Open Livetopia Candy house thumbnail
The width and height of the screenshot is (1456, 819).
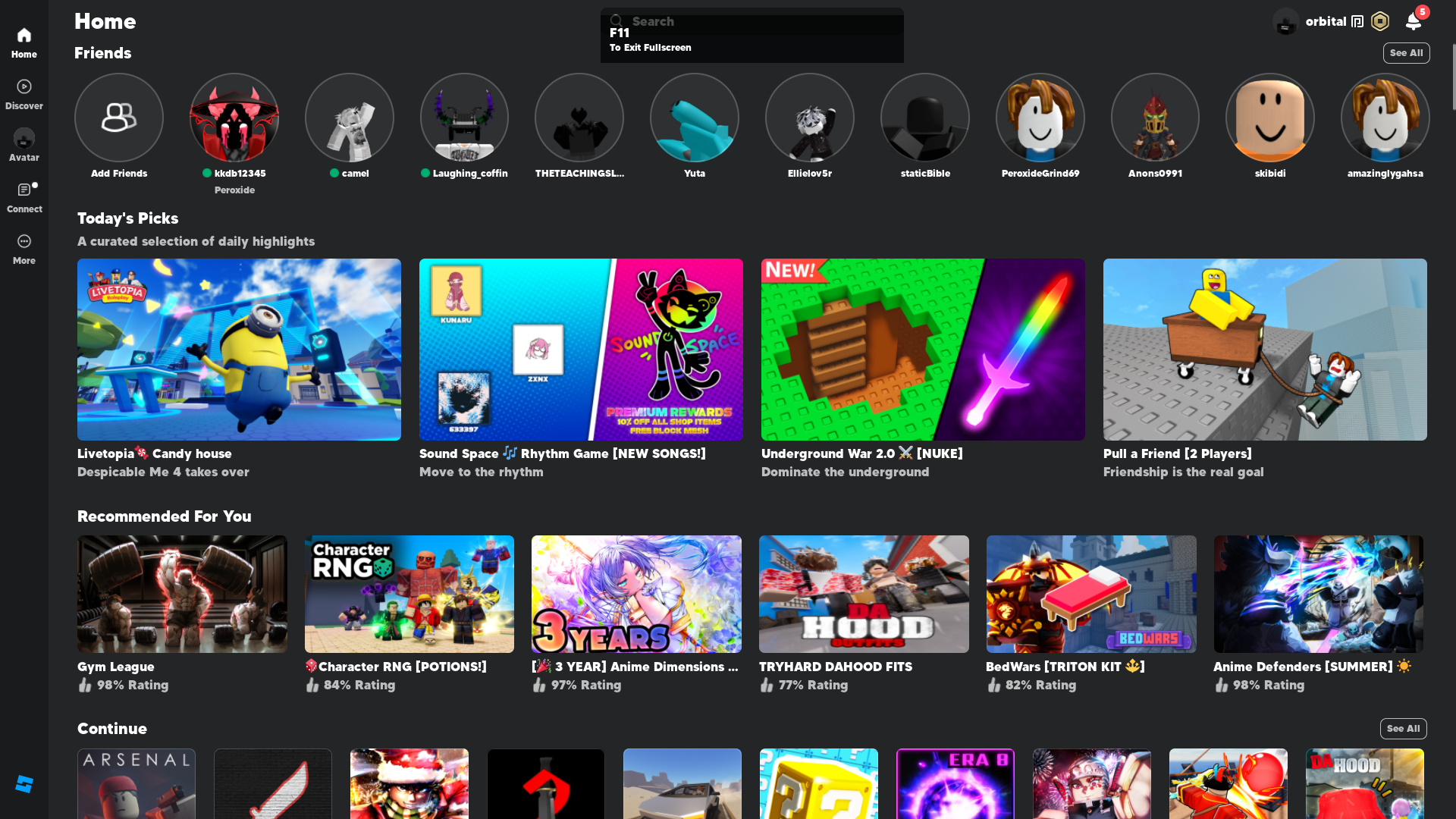239,350
